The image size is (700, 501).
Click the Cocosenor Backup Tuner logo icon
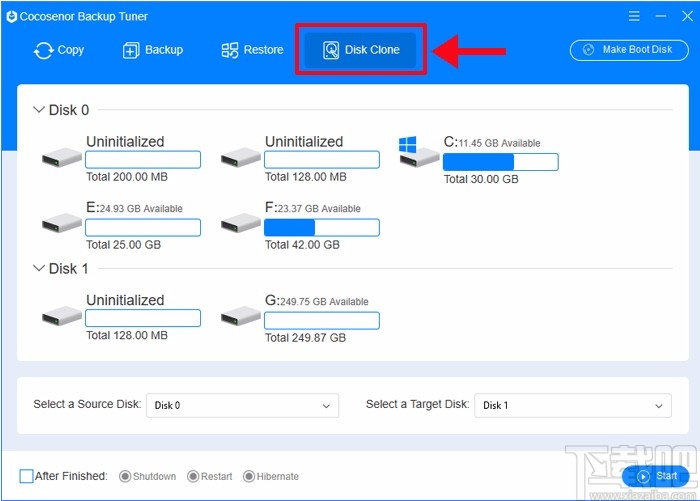coord(12,17)
